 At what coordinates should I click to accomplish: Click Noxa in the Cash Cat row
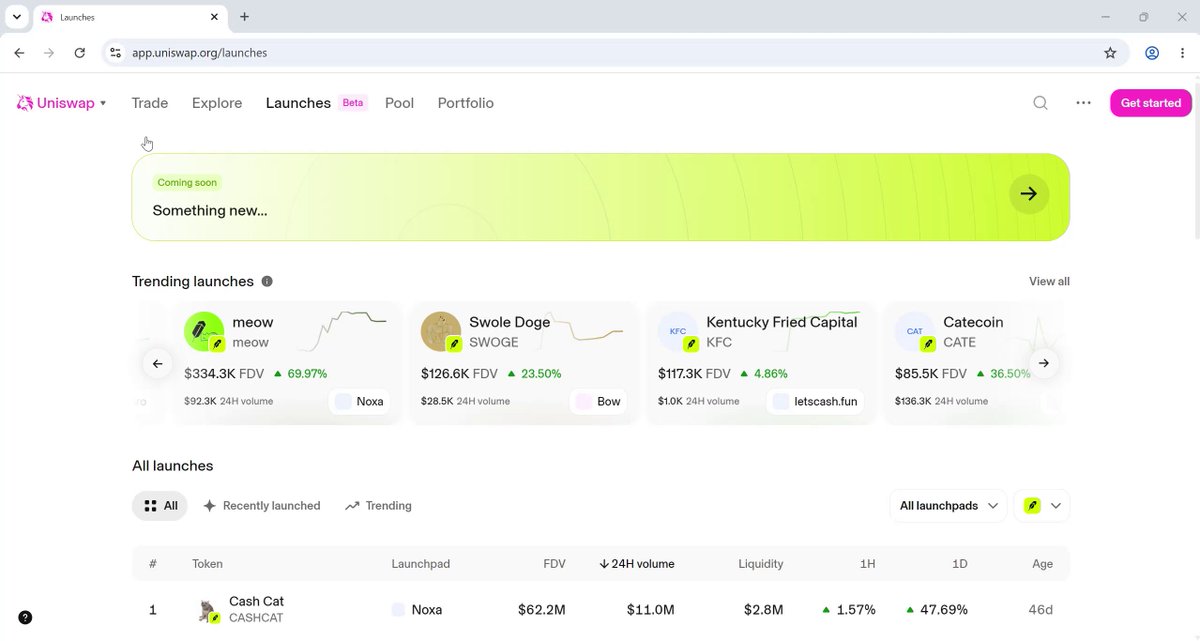pos(417,609)
